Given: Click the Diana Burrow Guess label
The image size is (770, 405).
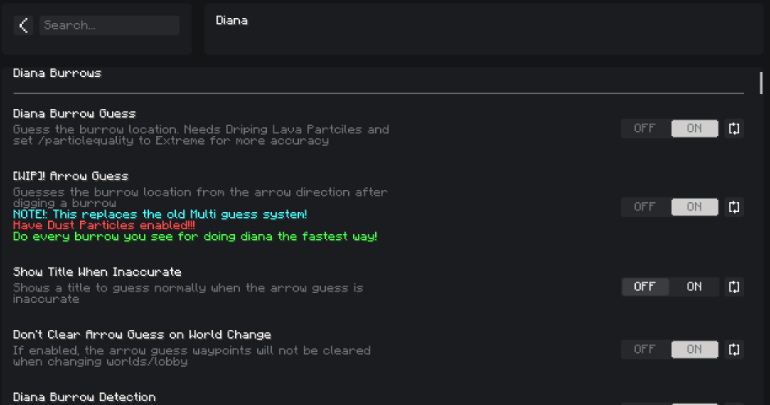Looking at the screenshot, I should (x=74, y=114).
